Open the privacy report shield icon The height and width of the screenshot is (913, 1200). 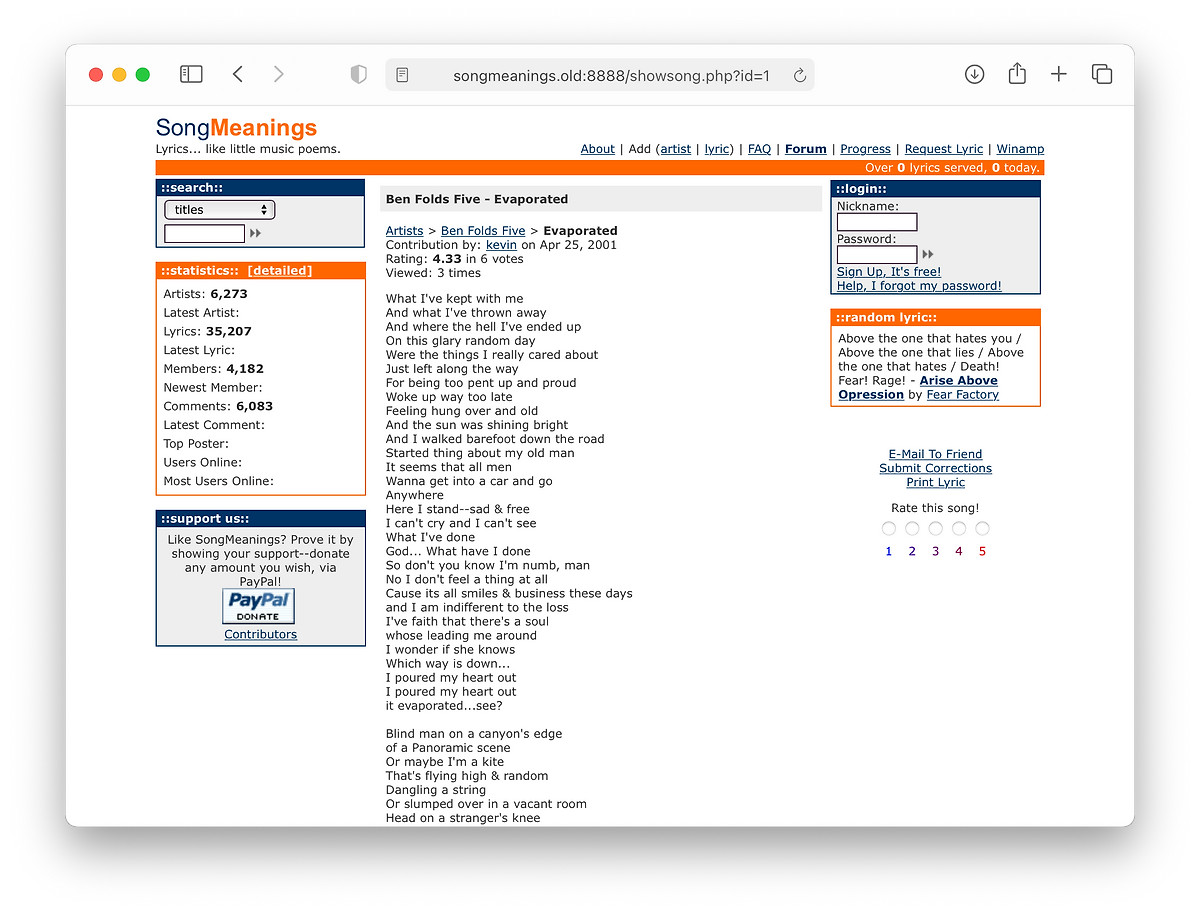point(359,74)
